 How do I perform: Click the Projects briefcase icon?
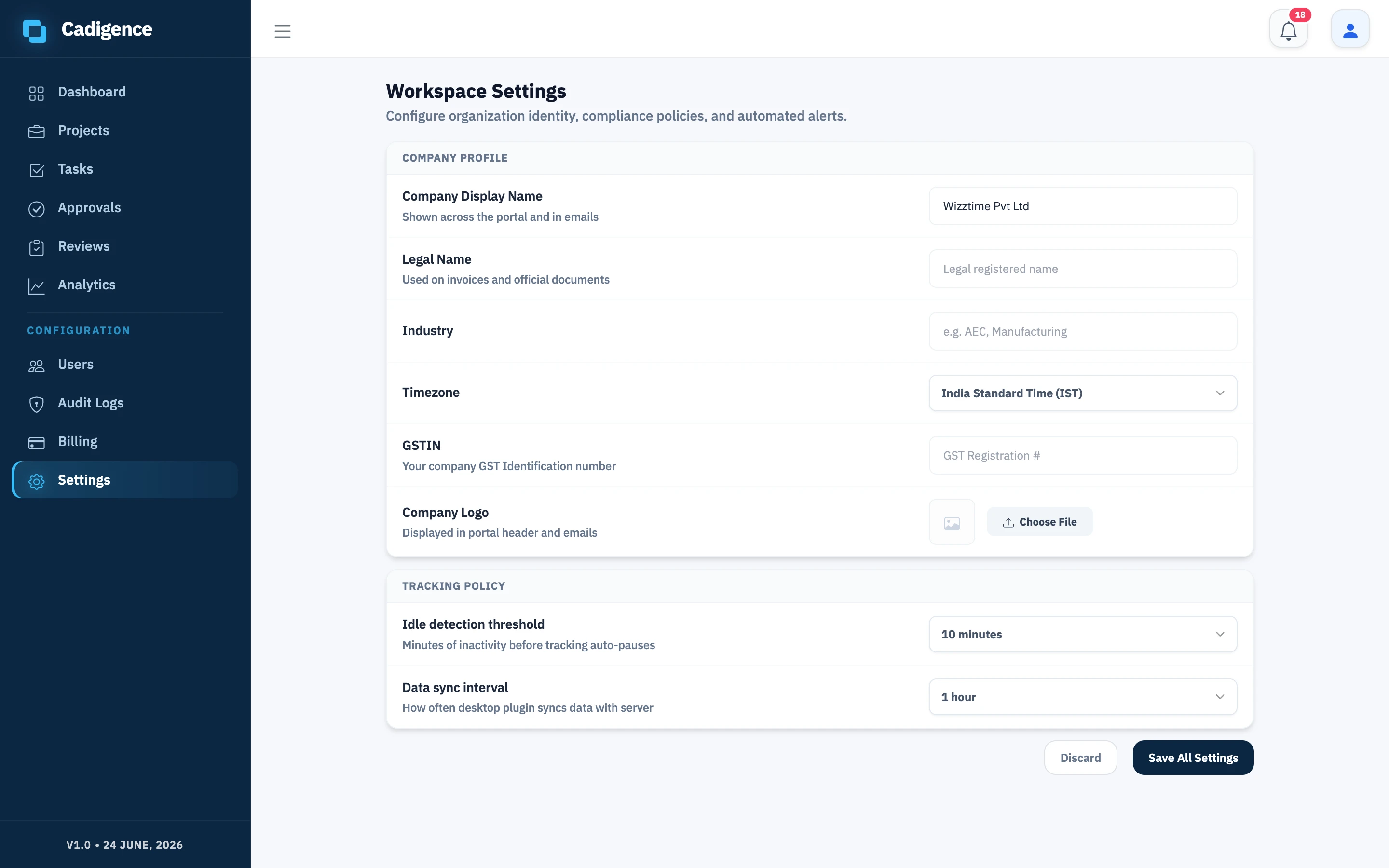pyautogui.click(x=37, y=132)
